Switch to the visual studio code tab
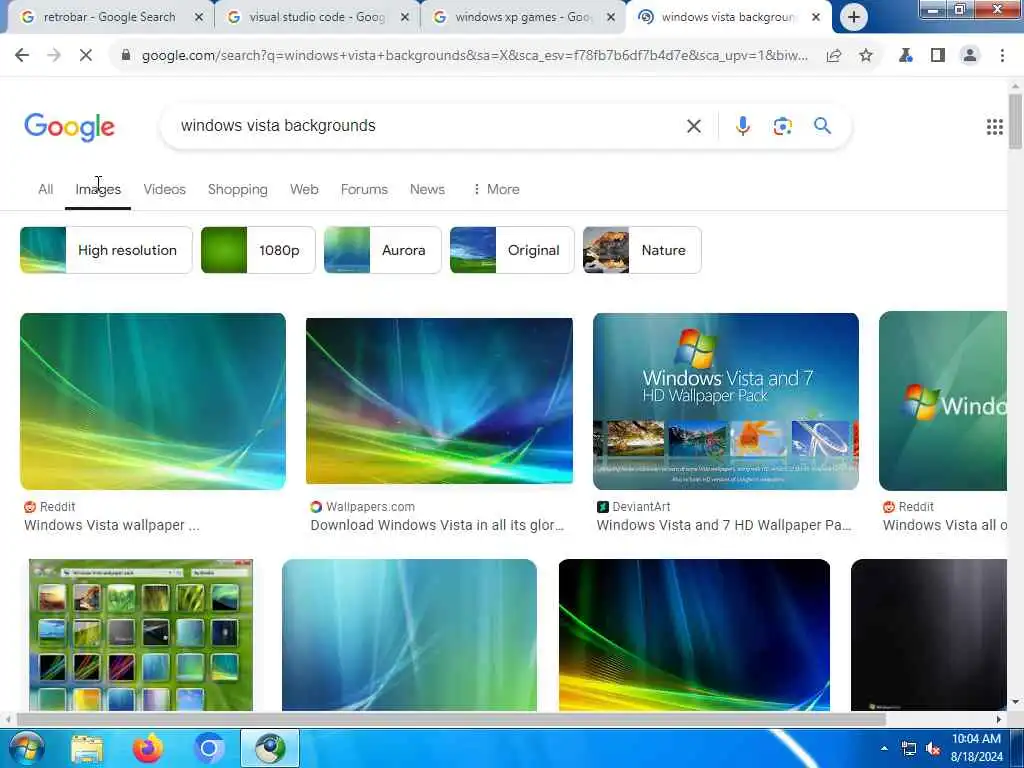The width and height of the screenshot is (1024, 768). coord(317,17)
